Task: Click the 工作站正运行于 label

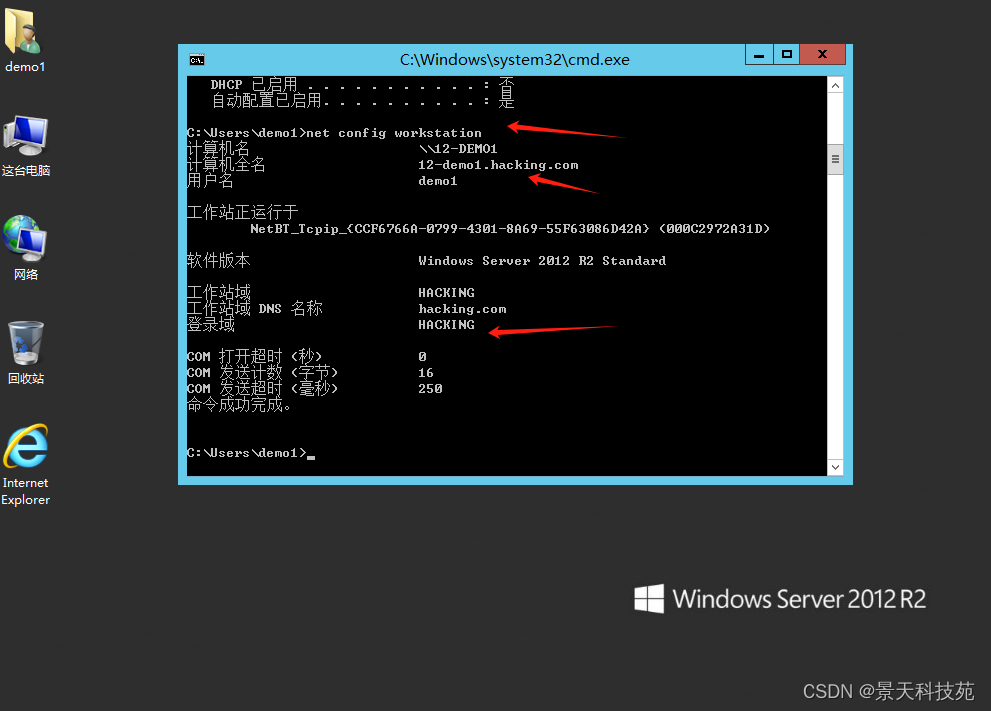Action: coord(242,212)
